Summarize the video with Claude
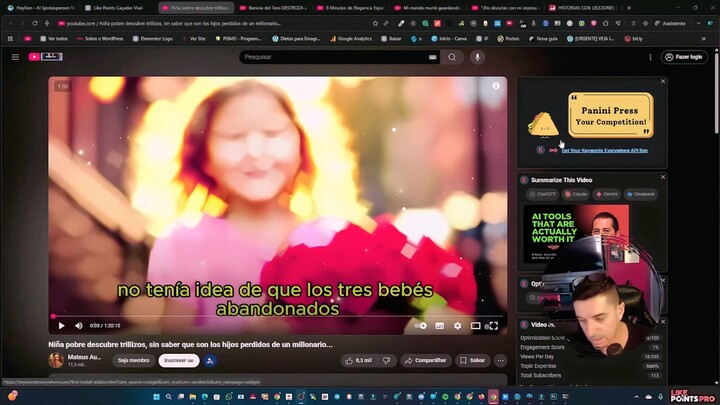This screenshot has height=405, width=720. coord(576,194)
